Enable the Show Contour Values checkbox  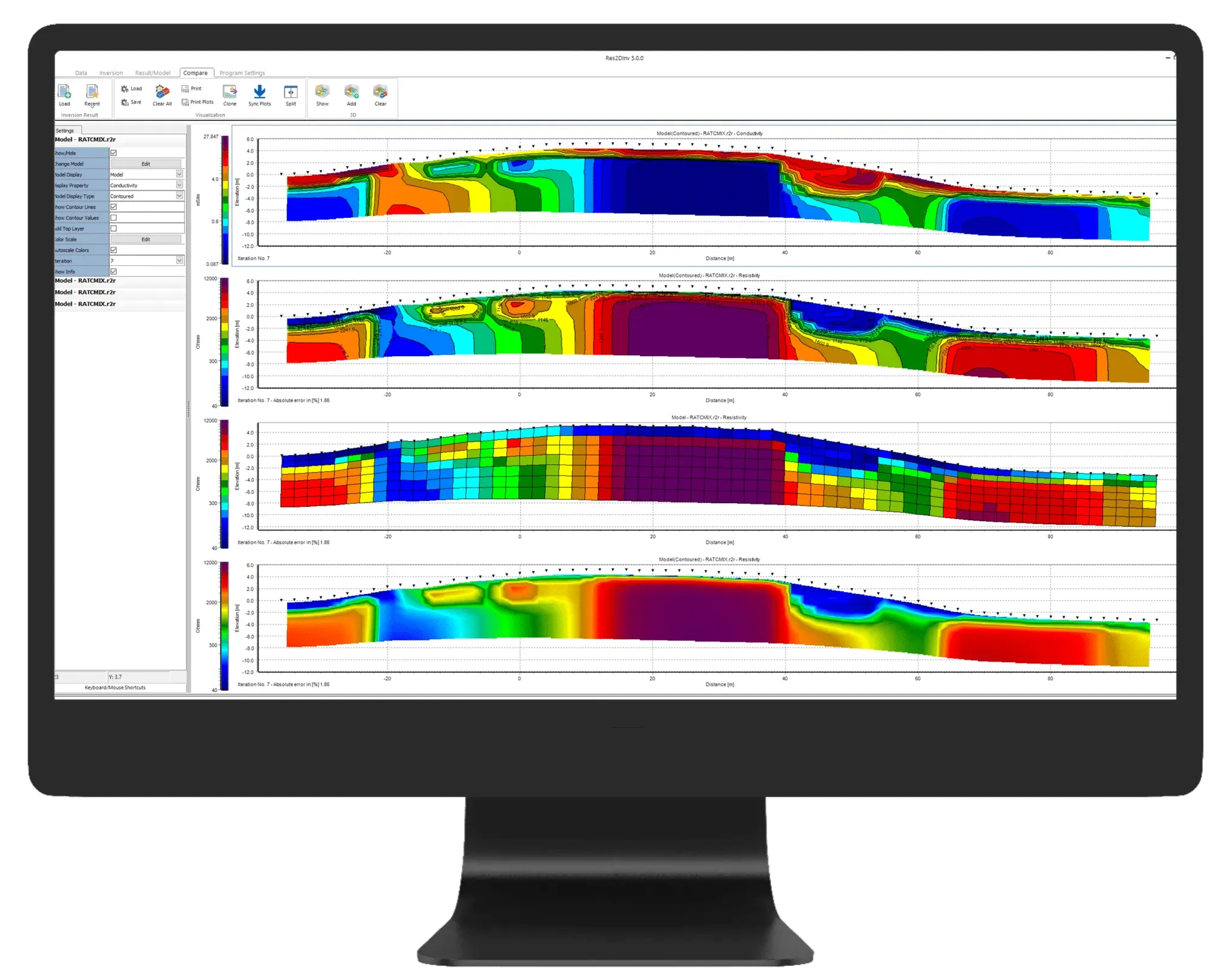pos(114,218)
